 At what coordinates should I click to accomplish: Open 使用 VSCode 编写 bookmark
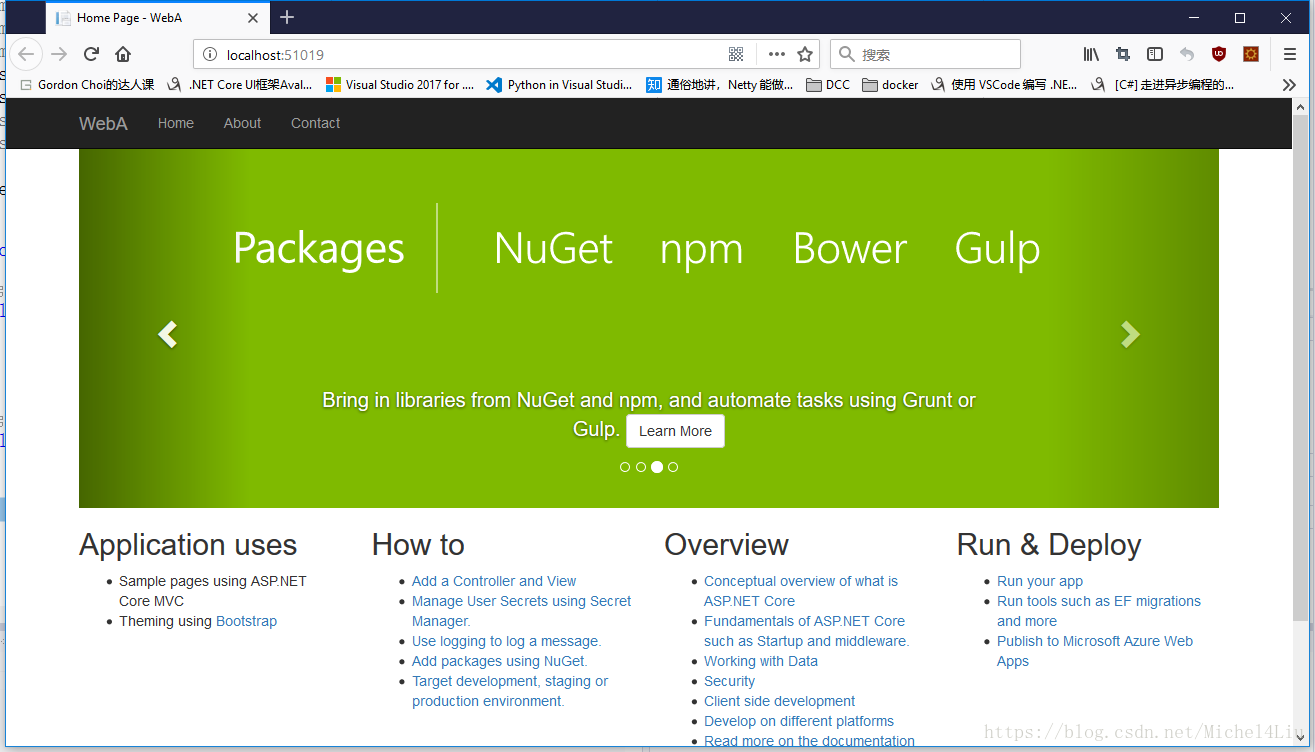(1004, 85)
